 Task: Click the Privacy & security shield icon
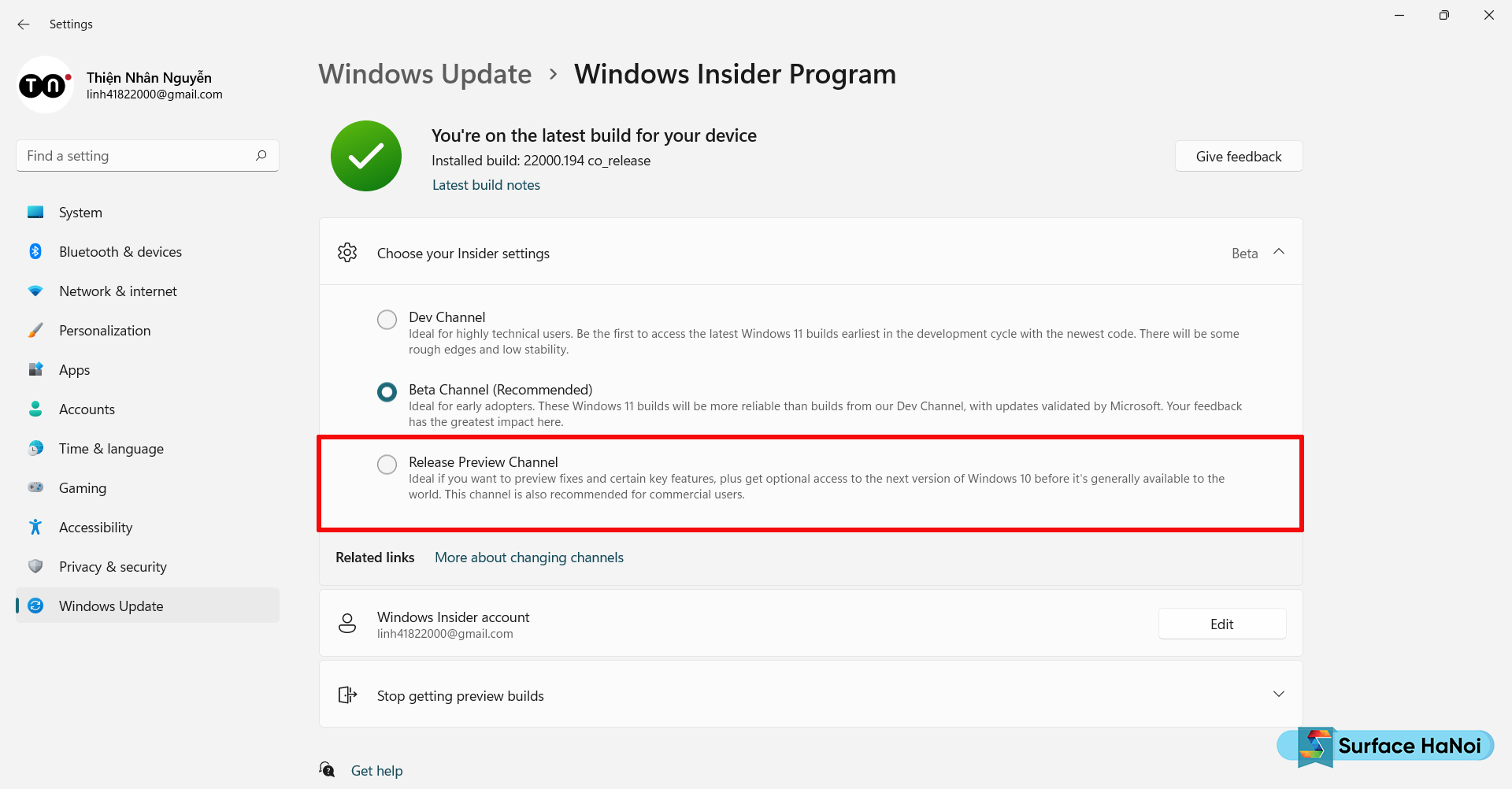(35, 567)
